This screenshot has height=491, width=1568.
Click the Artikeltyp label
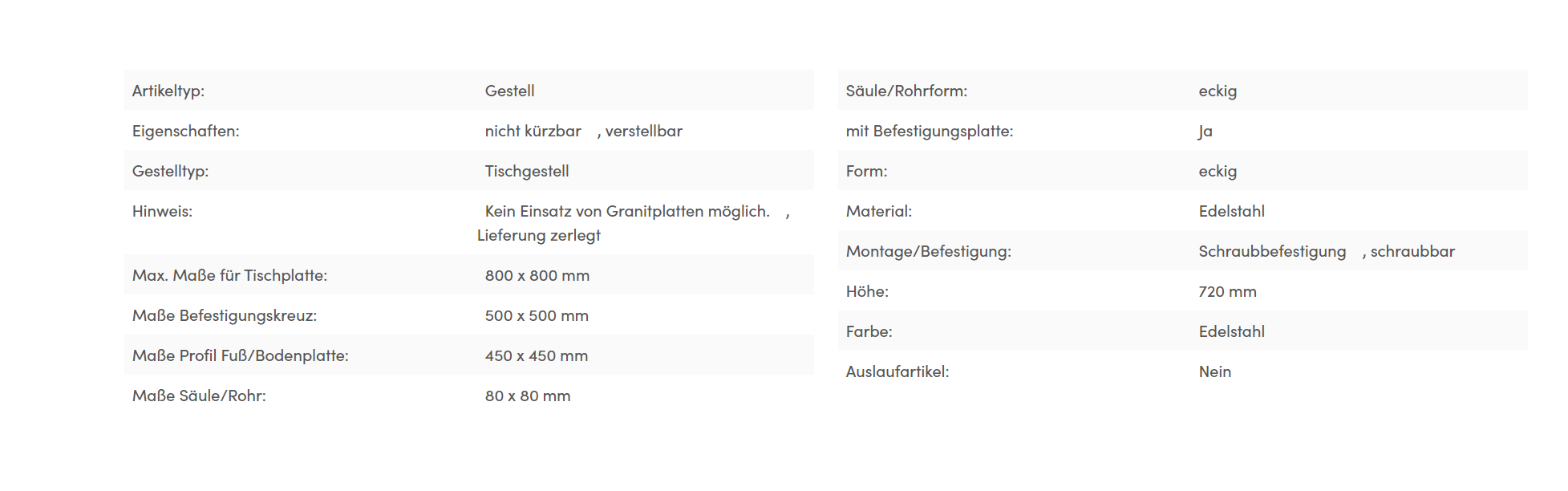168,91
